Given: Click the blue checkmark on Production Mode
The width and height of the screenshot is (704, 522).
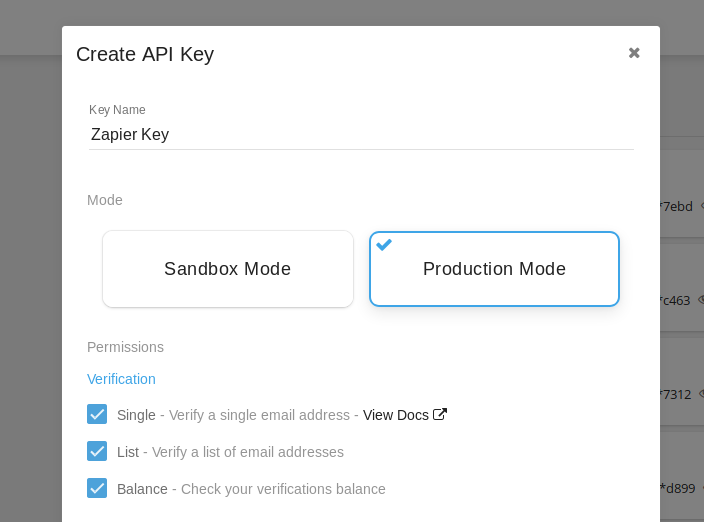Looking at the screenshot, I should click(x=384, y=245).
